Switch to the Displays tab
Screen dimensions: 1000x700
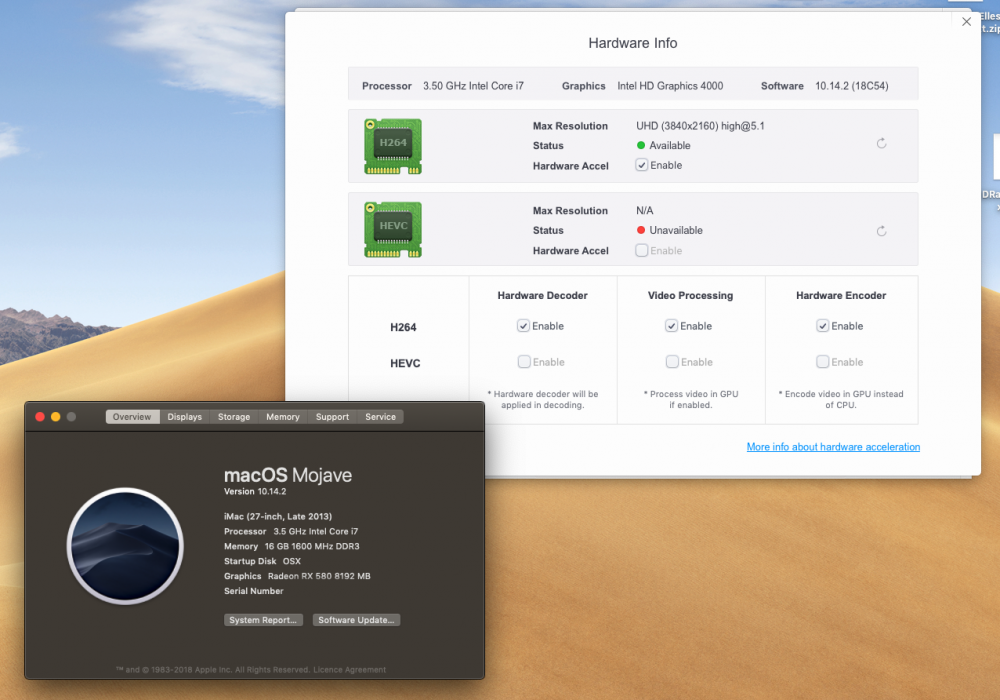click(x=184, y=416)
